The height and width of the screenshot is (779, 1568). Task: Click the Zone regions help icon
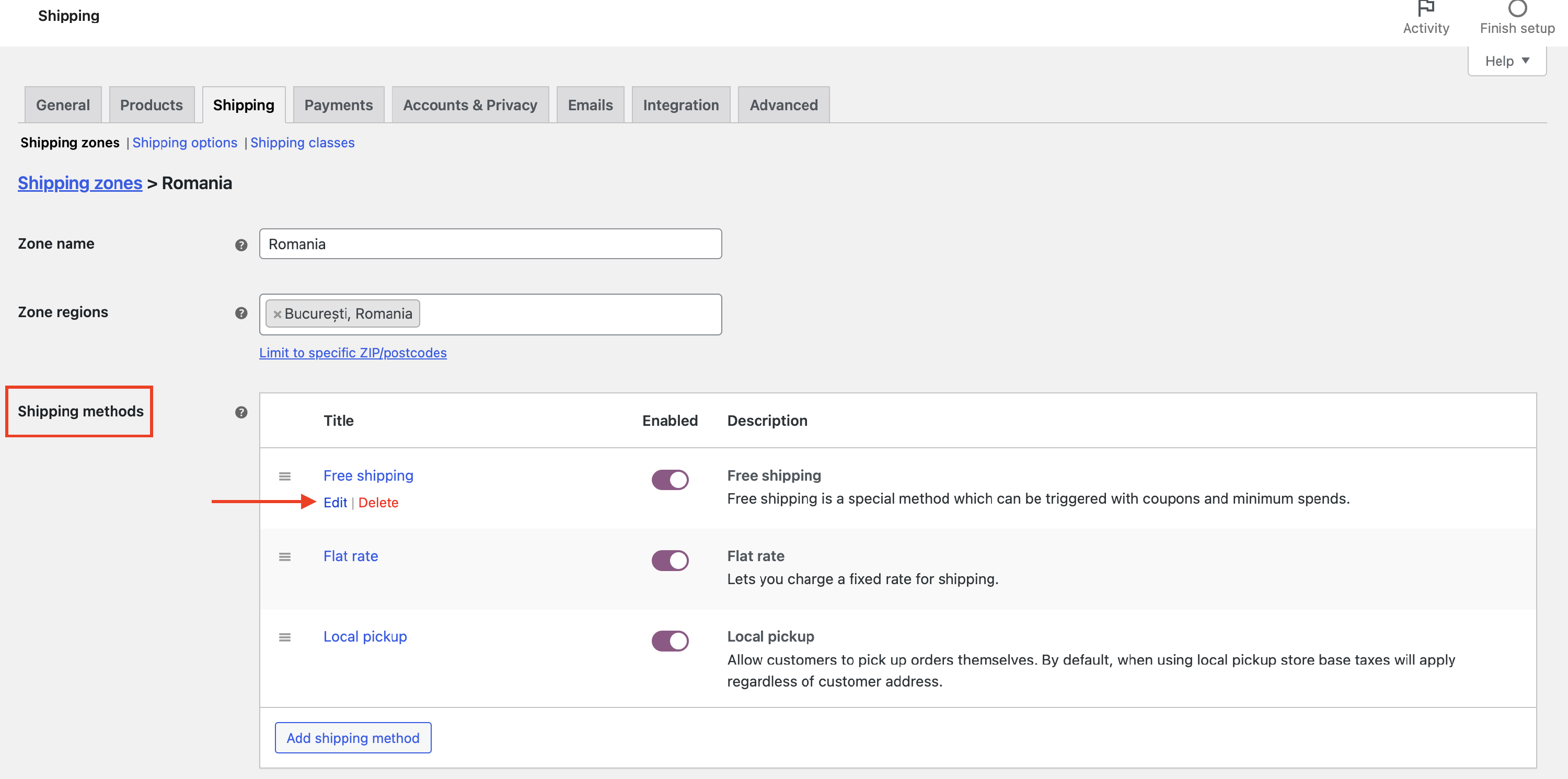pyautogui.click(x=241, y=313)
